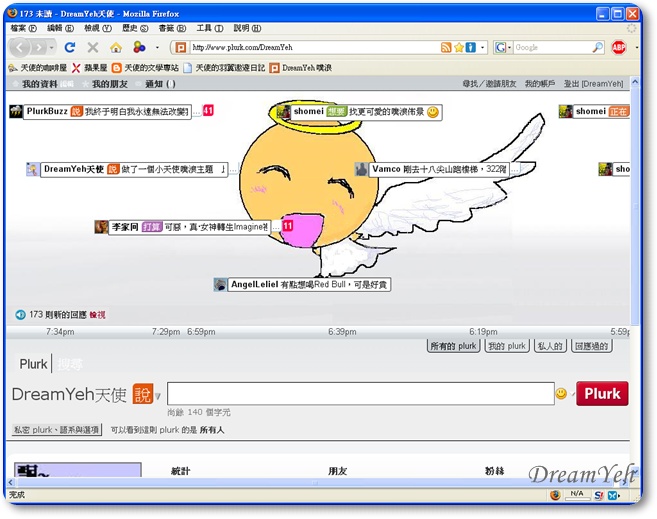The image size is (657, 519).
Task: Click 李家同 avatar on timeline
Action: tap(101, 227)
